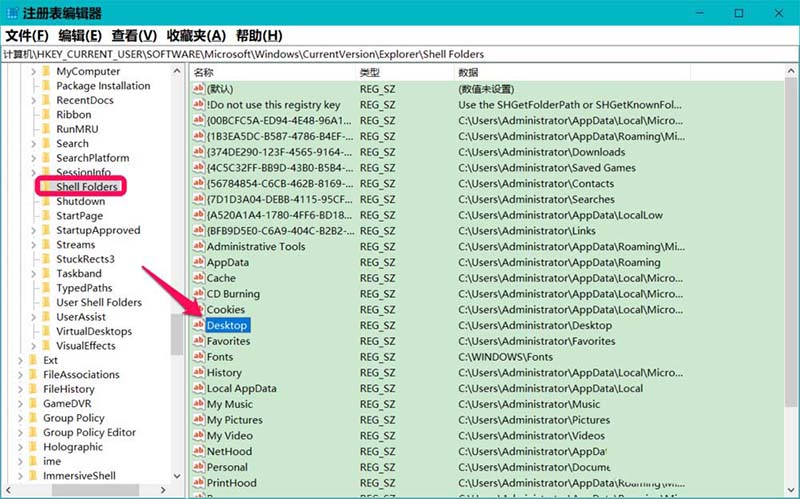Click the string icon for My Pictures

tap(198, 419)
